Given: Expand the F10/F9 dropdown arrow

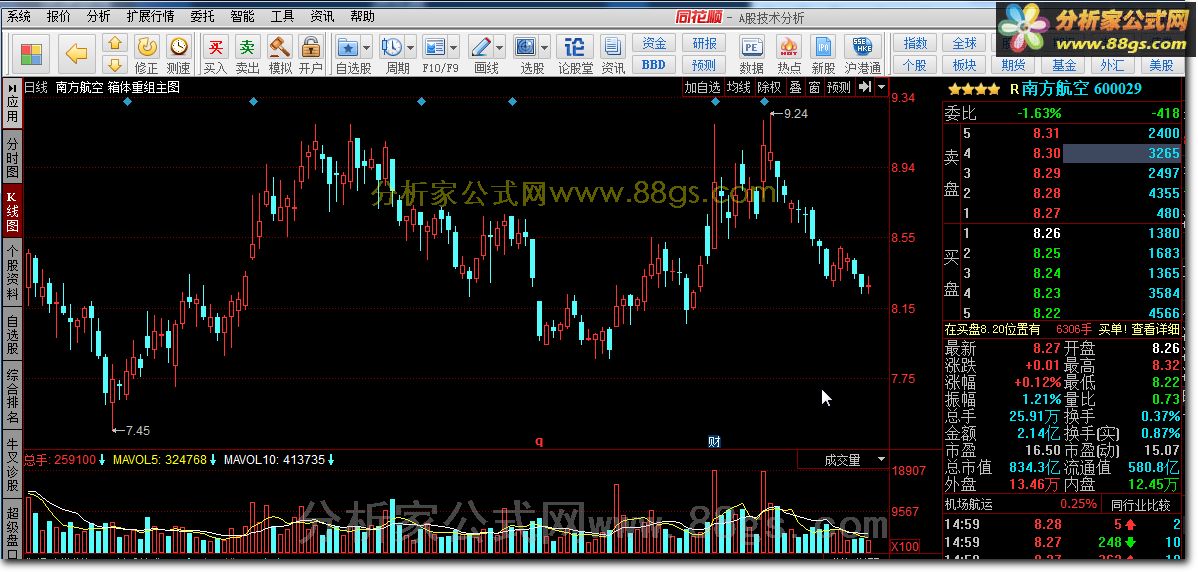Looking at the screenshot, I should 454,48.
